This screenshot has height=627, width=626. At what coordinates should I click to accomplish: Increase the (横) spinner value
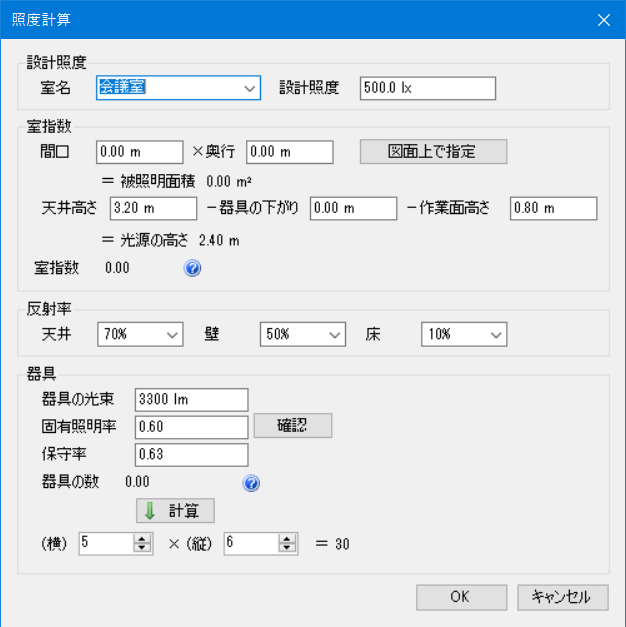[x=142, y=539]
